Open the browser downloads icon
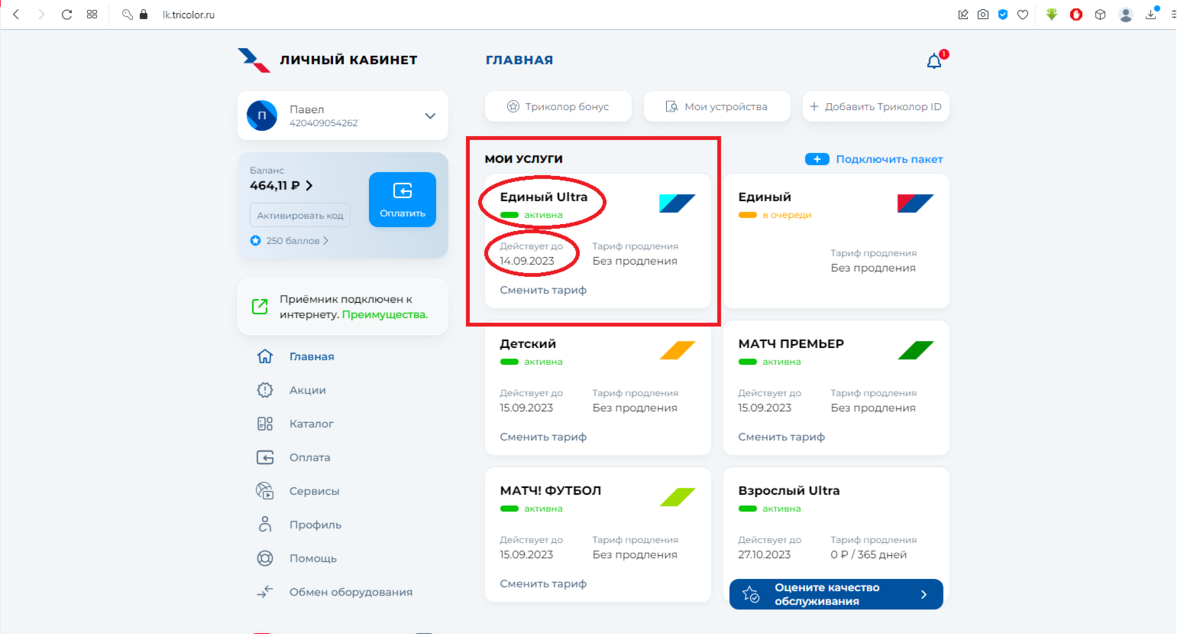Image resolution: width=1200 pixels, height=634 pixels. 1151,14
